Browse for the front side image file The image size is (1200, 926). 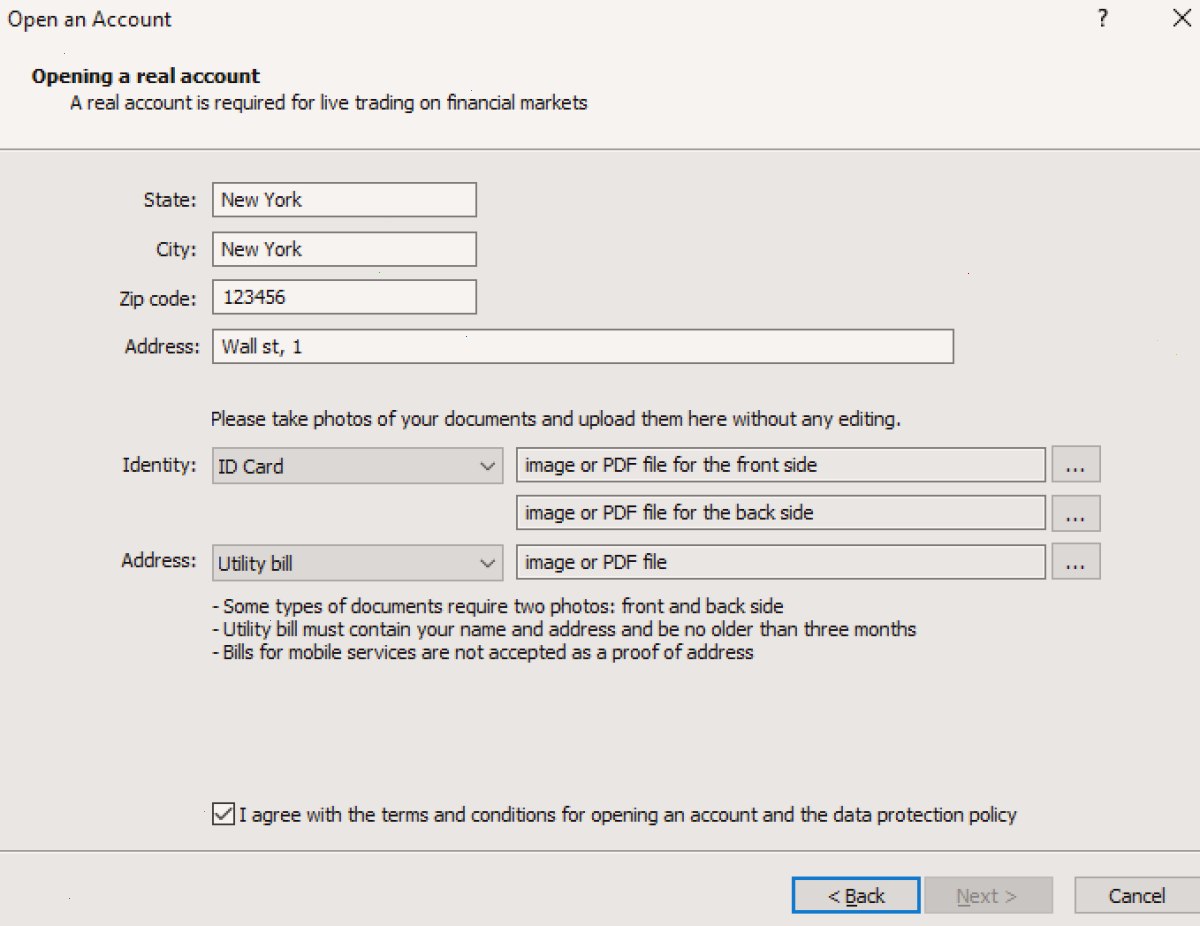pos(1076,465)
